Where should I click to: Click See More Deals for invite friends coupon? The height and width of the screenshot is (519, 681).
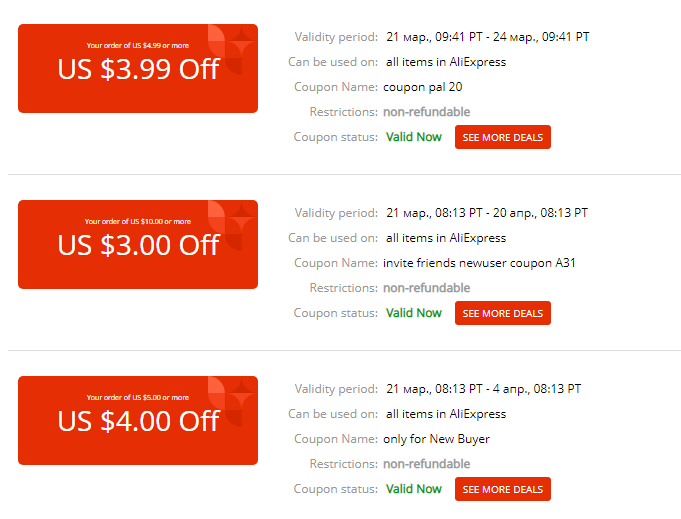click(x=502, y=313)
